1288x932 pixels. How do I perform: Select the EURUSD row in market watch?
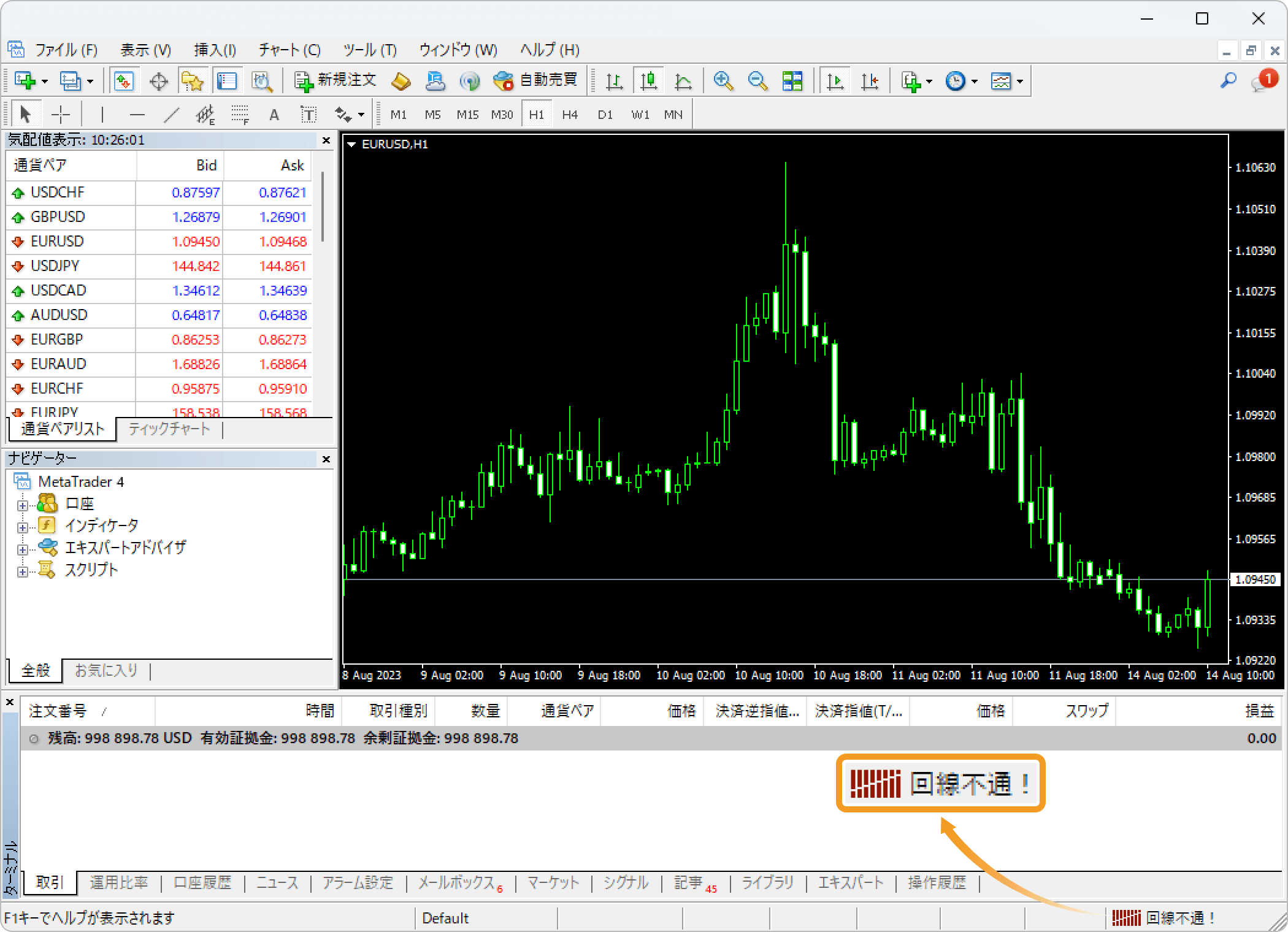(159, 242)
